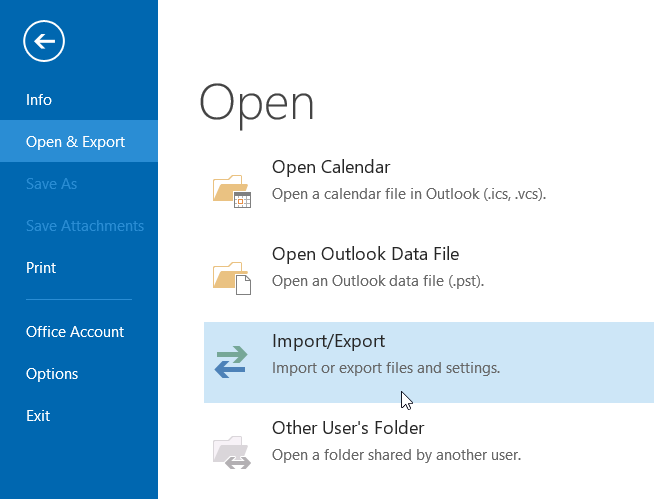This screenshot has width=672, height=499.
Task: Select Open & Export in sidebar
Action: pos(79,141)
